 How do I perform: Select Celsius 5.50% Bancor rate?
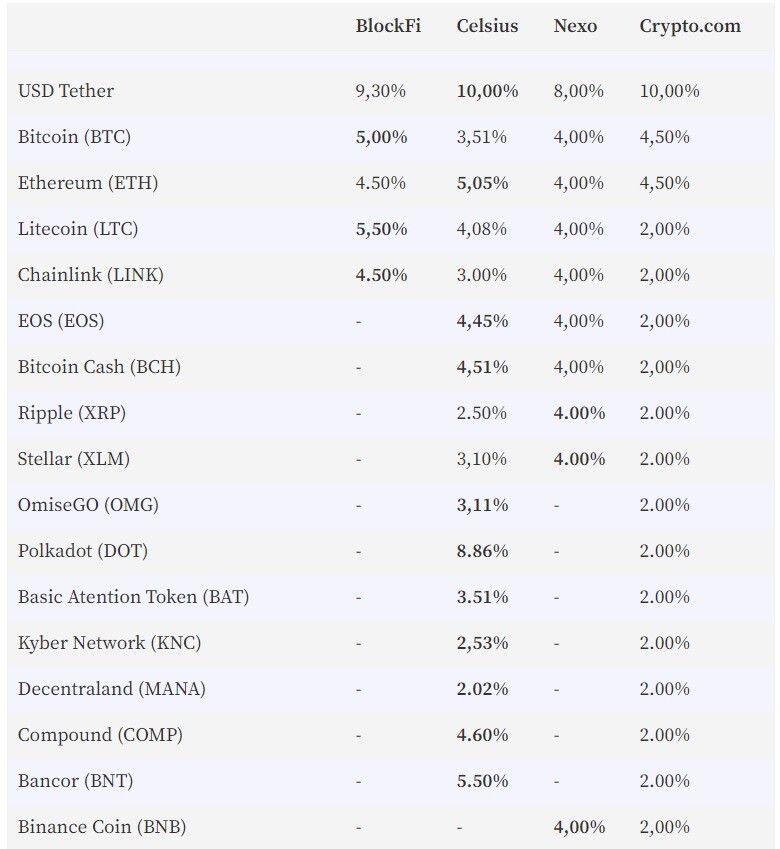coord(482,781)
